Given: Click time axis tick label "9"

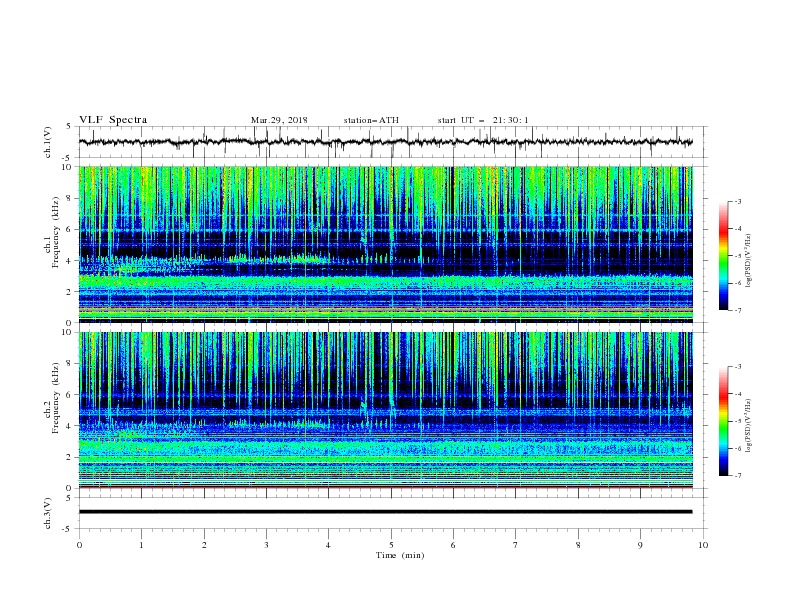Looking at the screenshot, I should coord(640,545).
